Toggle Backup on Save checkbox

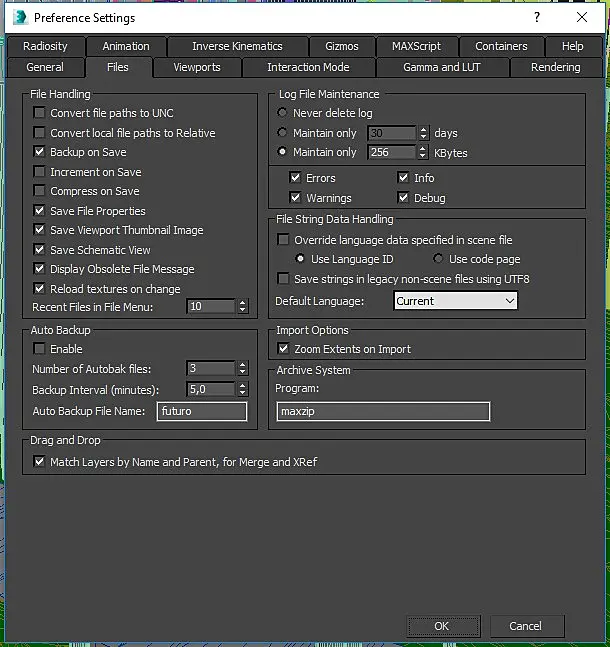40,152
